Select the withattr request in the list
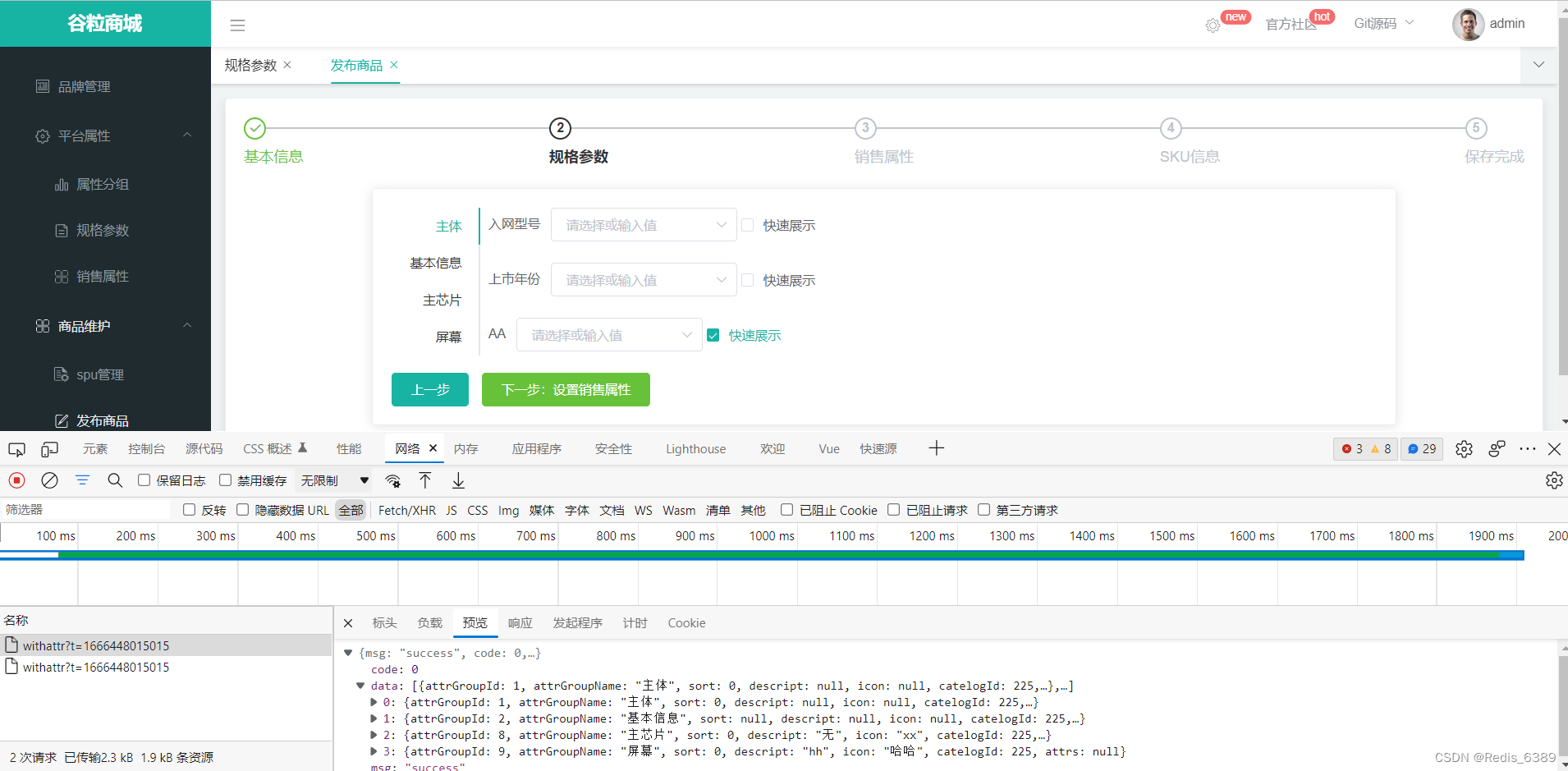The height and width of the screenshot is (771, 1568). [96, 645]
